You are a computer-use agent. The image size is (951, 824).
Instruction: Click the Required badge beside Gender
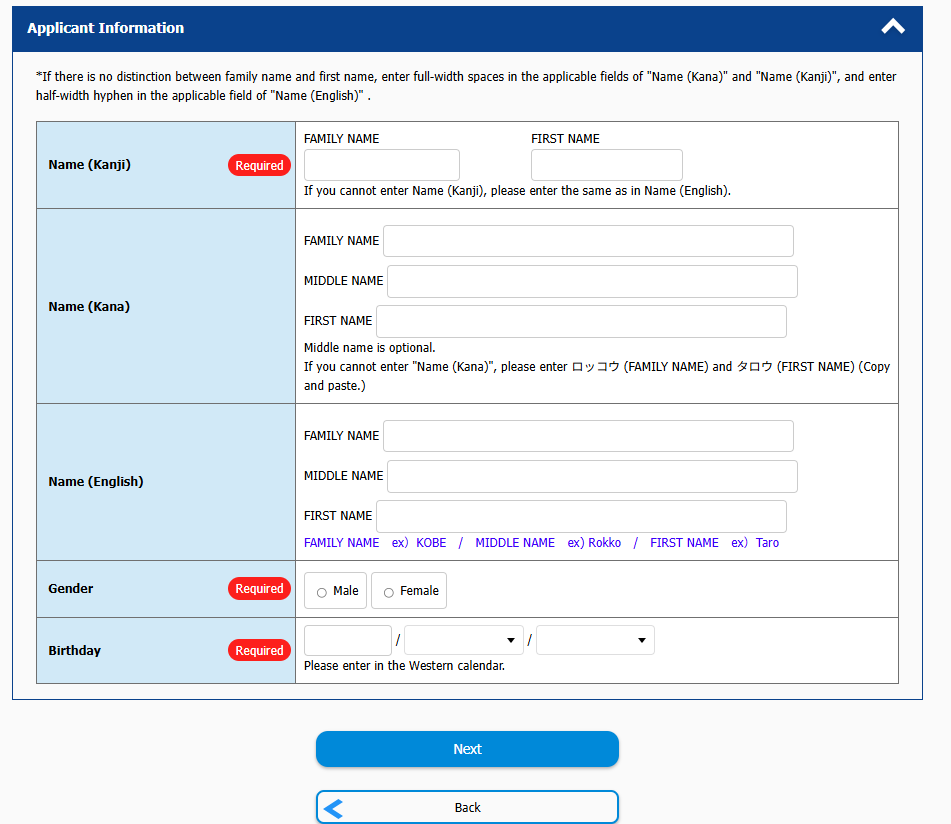pos(259,589)
